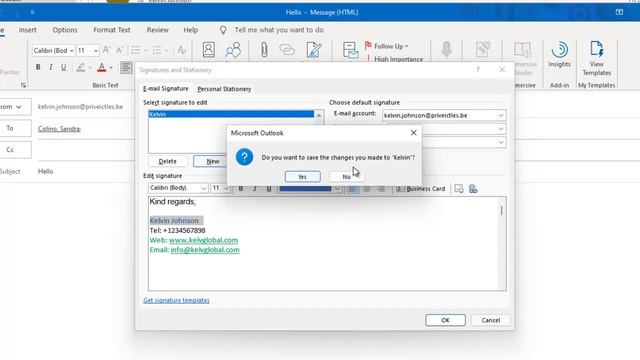Cancel the Signatures and Stationery dialog

[x=490, y=320]
